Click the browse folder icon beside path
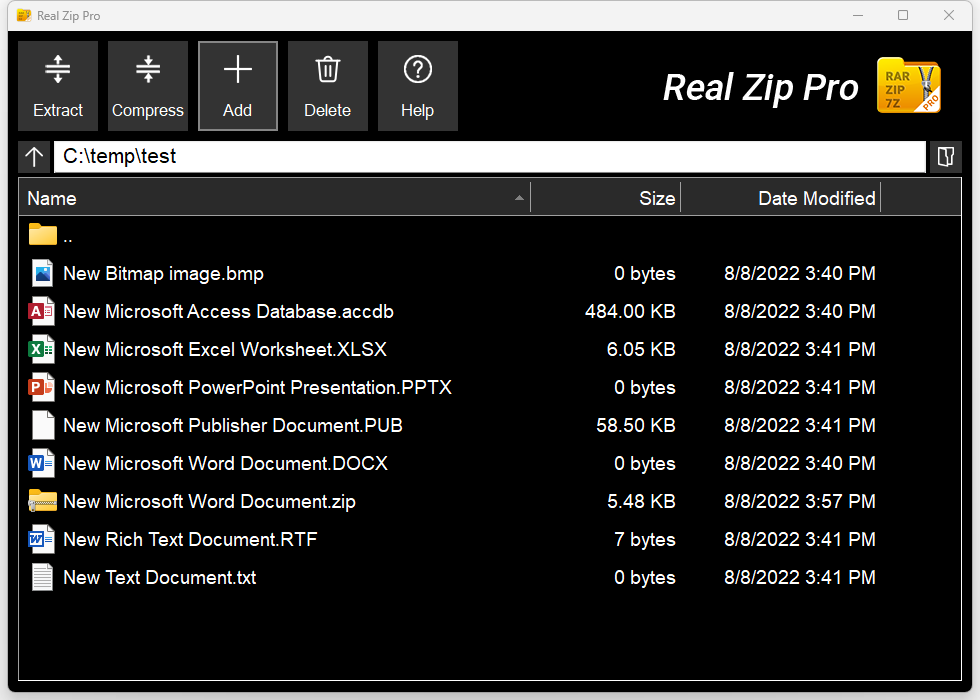Screen dimensions: 980x700 [x=946, y=156]
